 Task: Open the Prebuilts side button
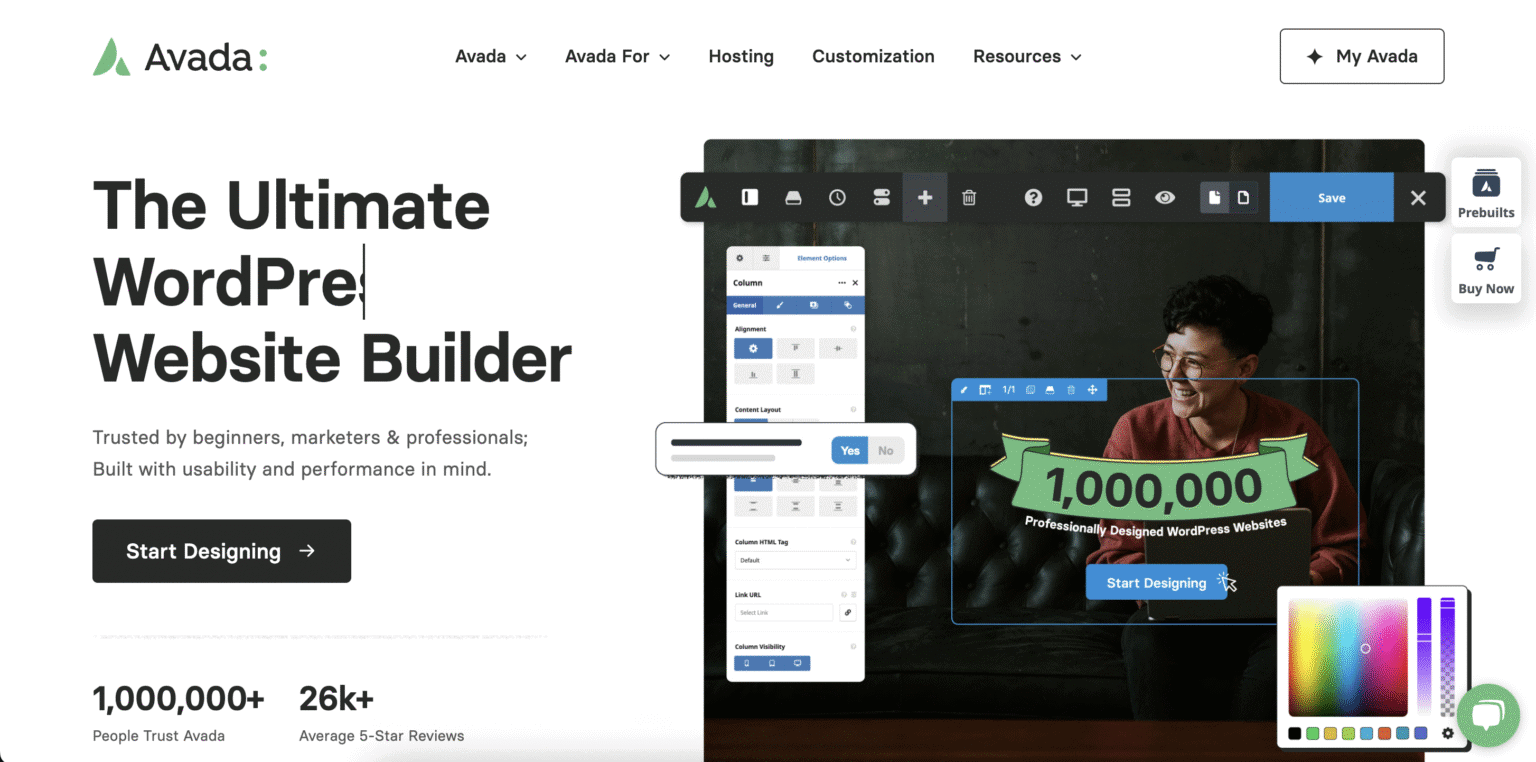1486,193
